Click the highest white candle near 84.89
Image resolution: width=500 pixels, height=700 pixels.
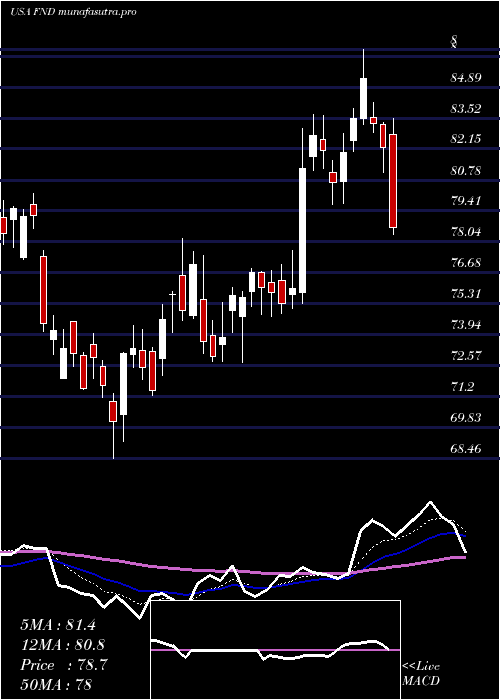click(x=363, y=98)
